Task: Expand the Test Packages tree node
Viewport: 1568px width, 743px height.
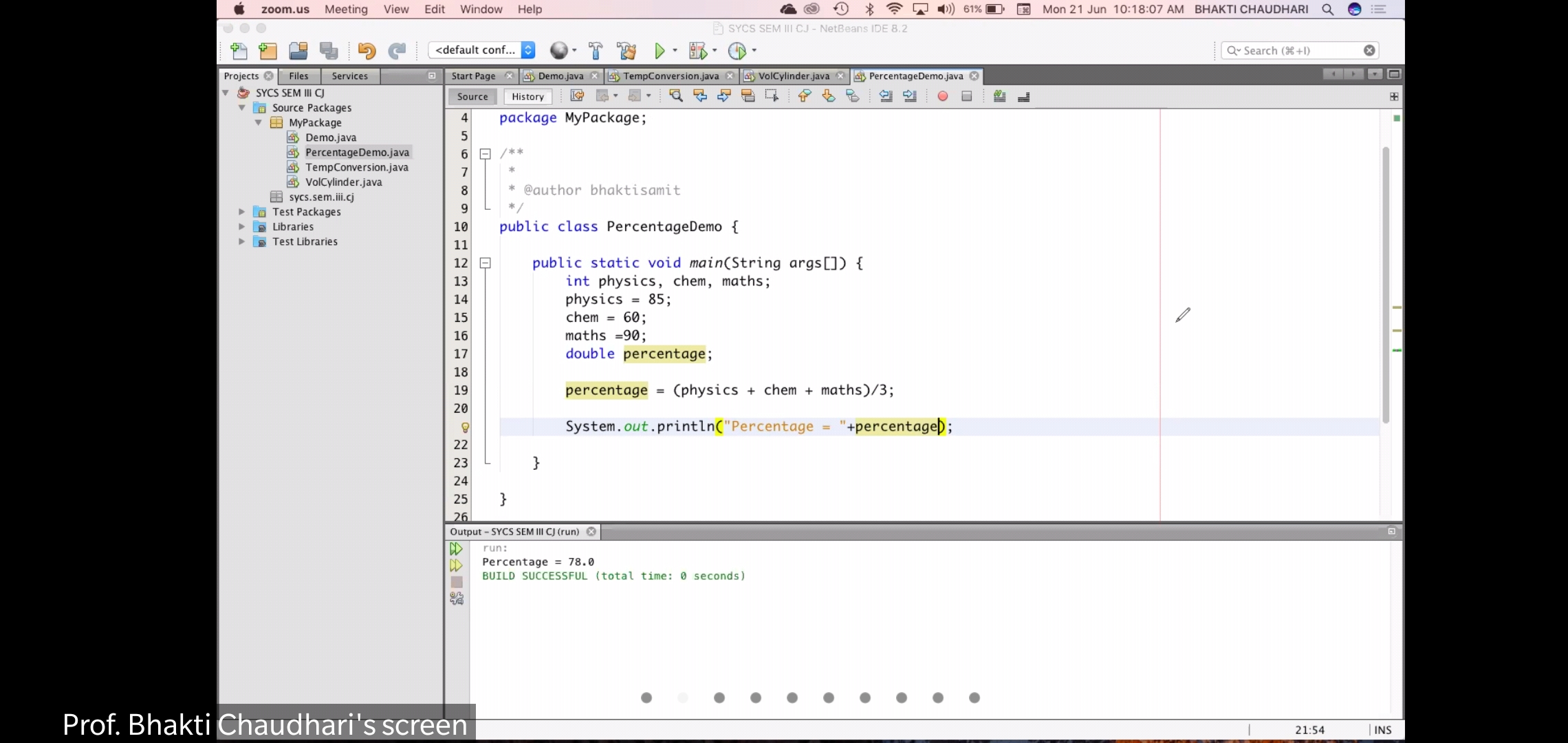Action: coord(241,212)
